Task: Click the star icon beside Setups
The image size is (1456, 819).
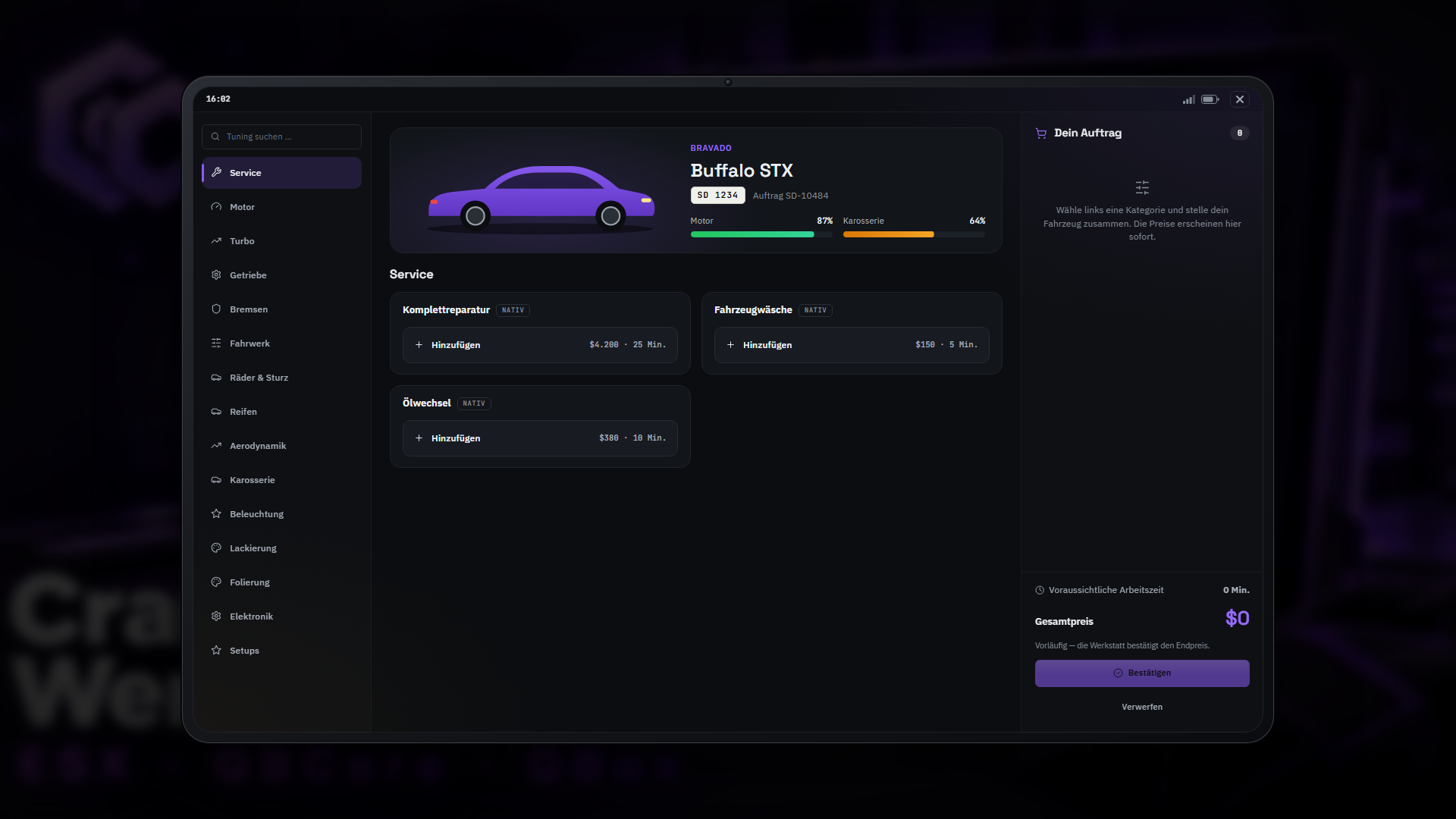Action: 216,651
